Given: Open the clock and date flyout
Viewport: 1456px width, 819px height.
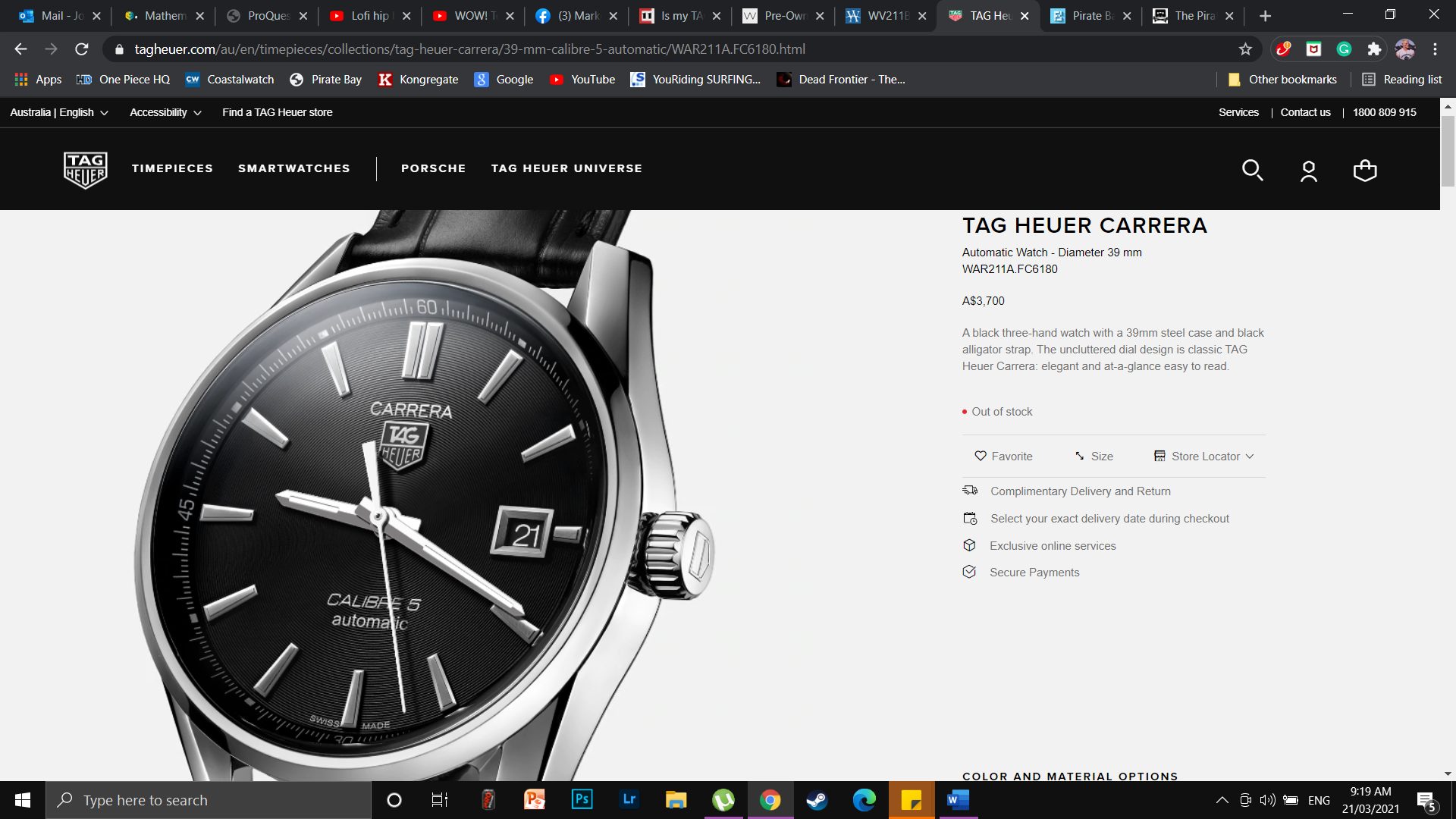Looking at the screenshot, I should pyautogui.click(x=1370, y=800).
